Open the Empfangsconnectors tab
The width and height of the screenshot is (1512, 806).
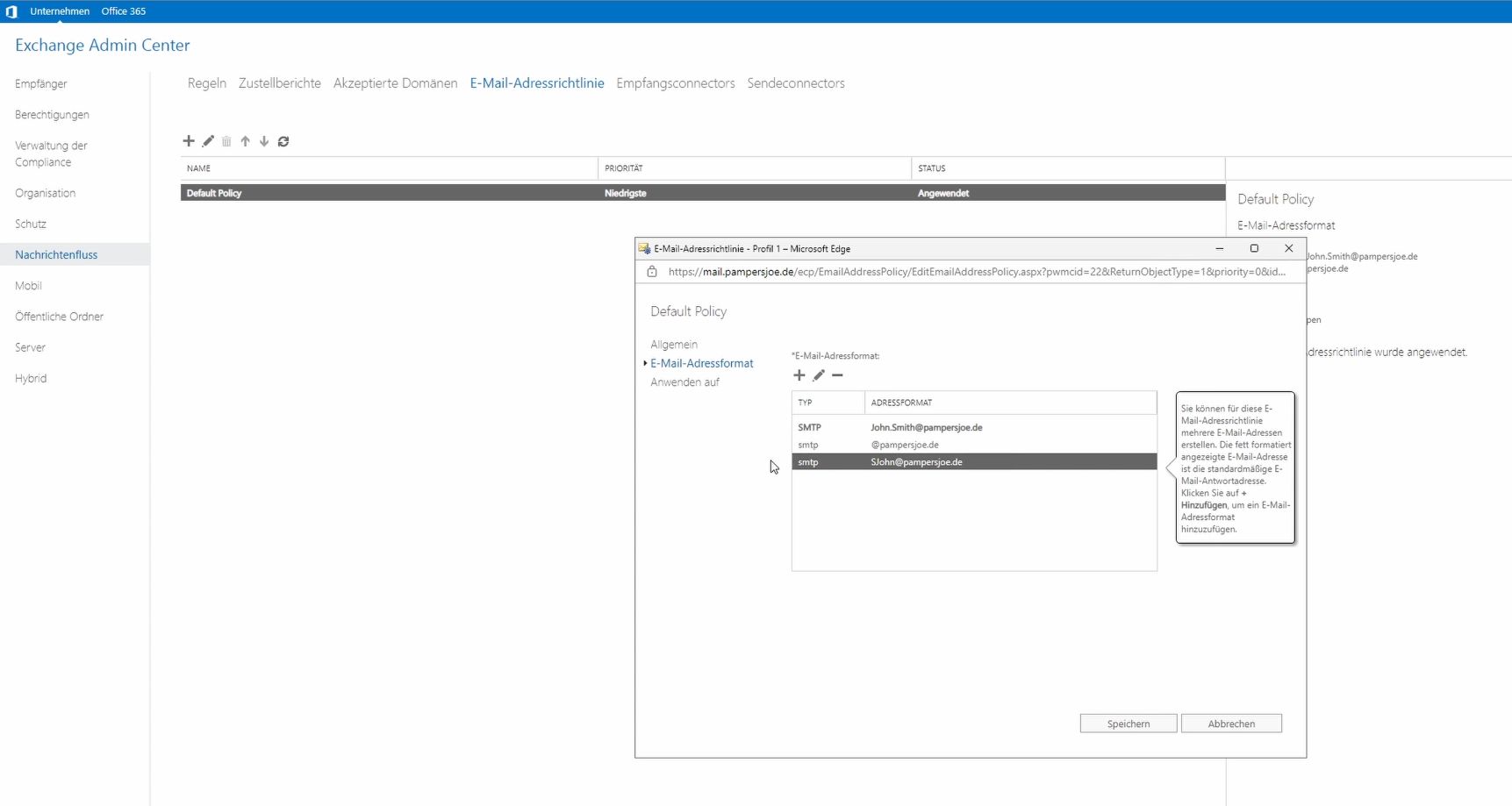(676, 83)
